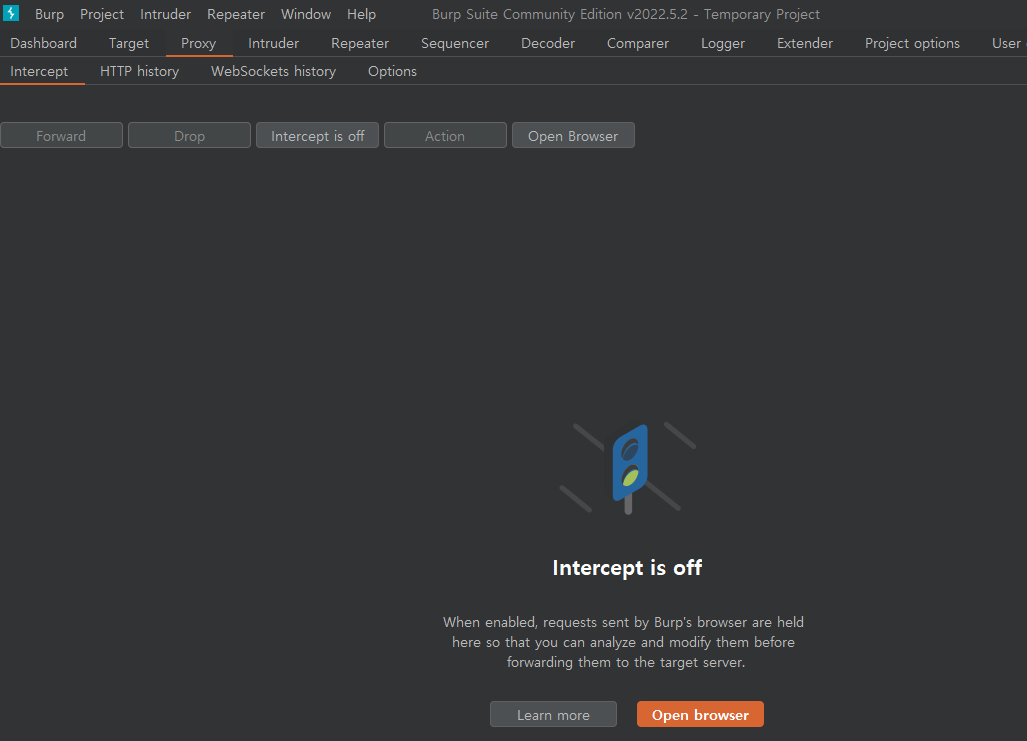Switch to the Target tab
Screen dimensions: 1027x741
coord(128,43)
